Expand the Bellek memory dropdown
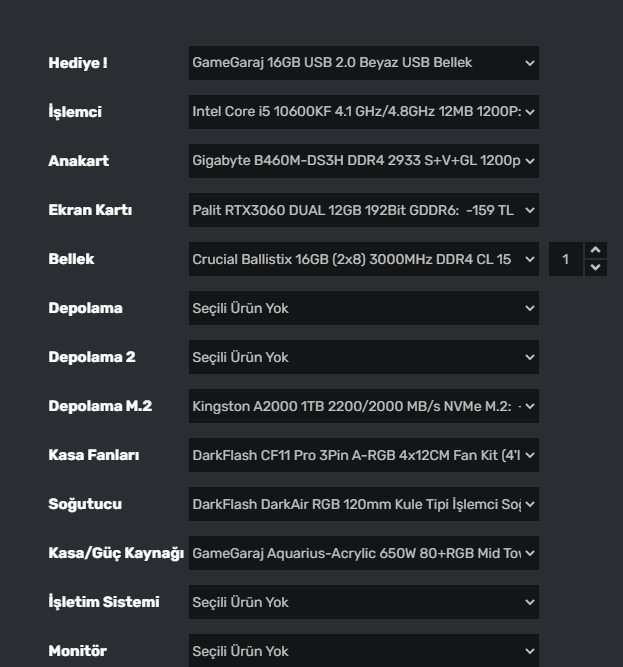623x667 pixels. pos(363,259)
